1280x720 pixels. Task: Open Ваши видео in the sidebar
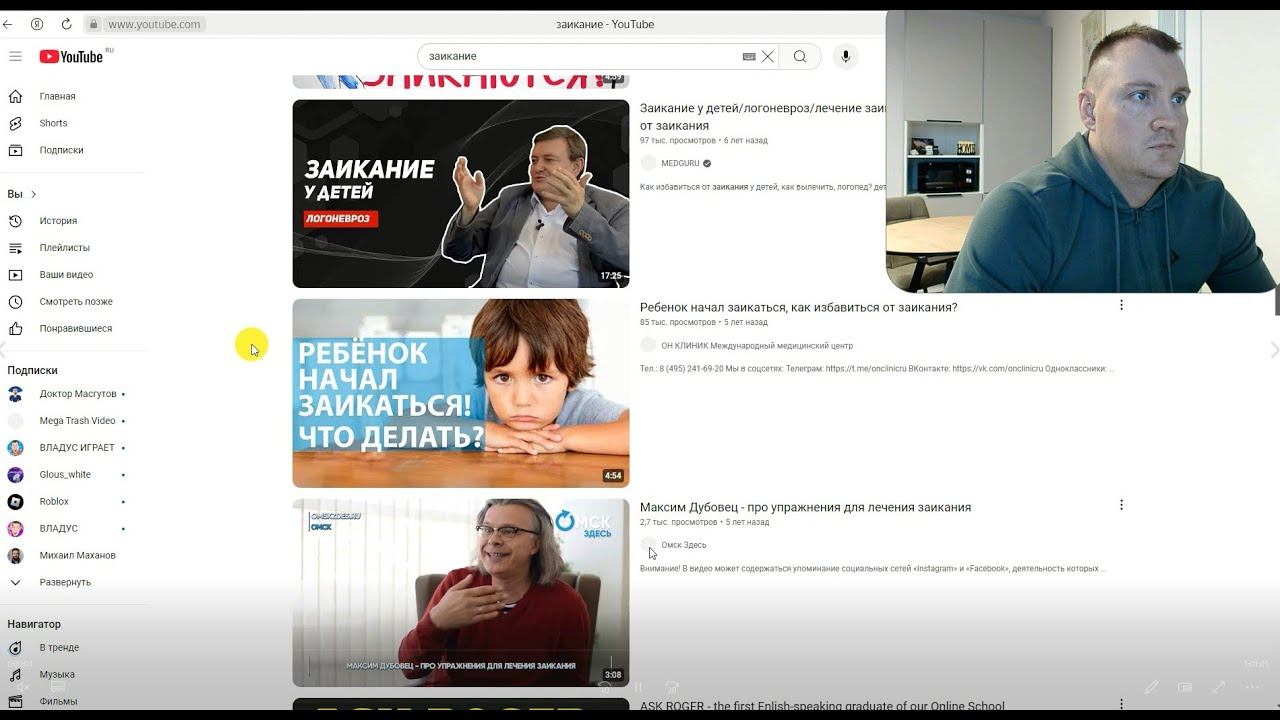coord(66,275)
